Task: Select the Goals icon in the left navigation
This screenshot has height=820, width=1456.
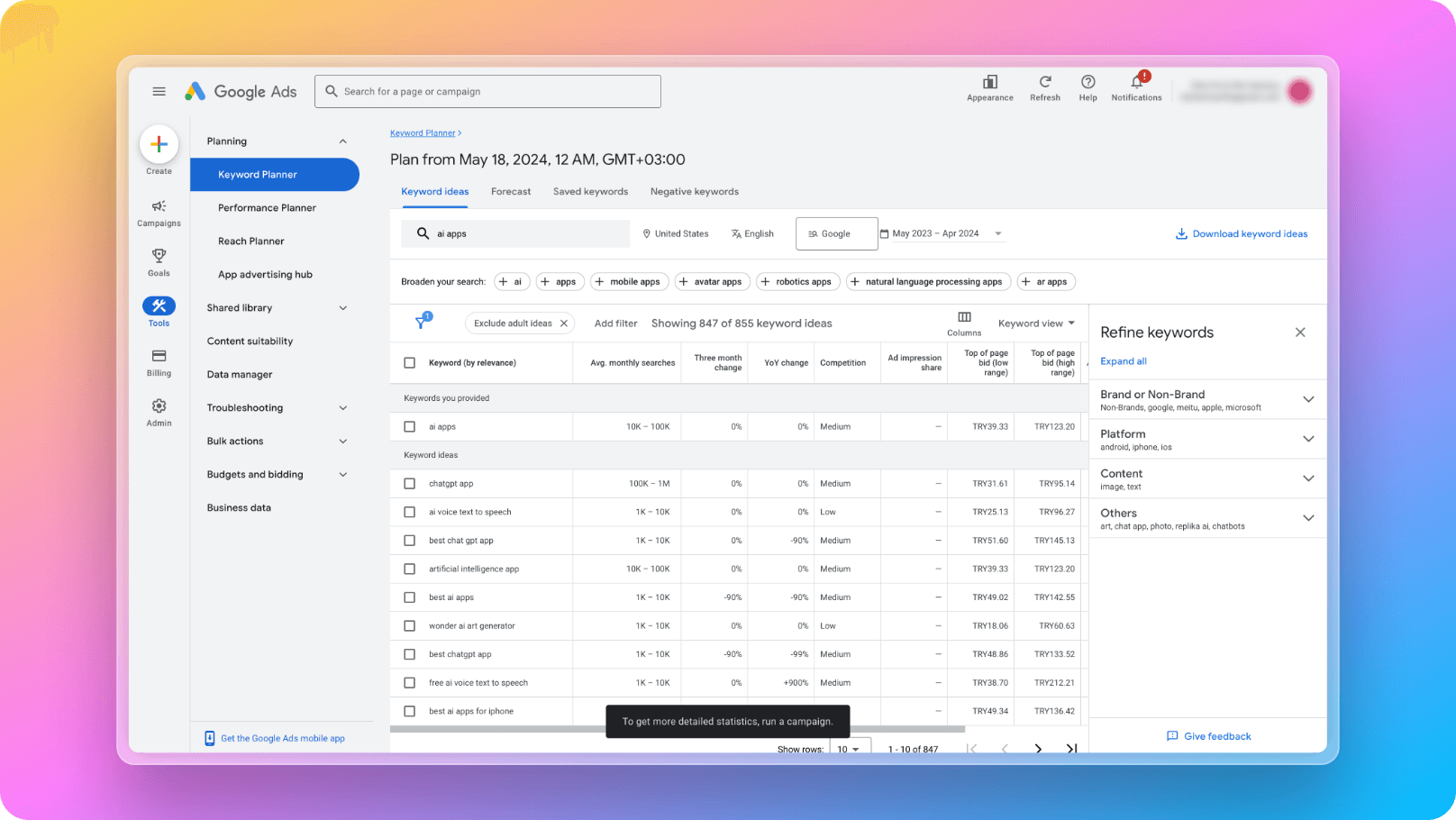Action: pyautogui.click(x=159, y=261)
